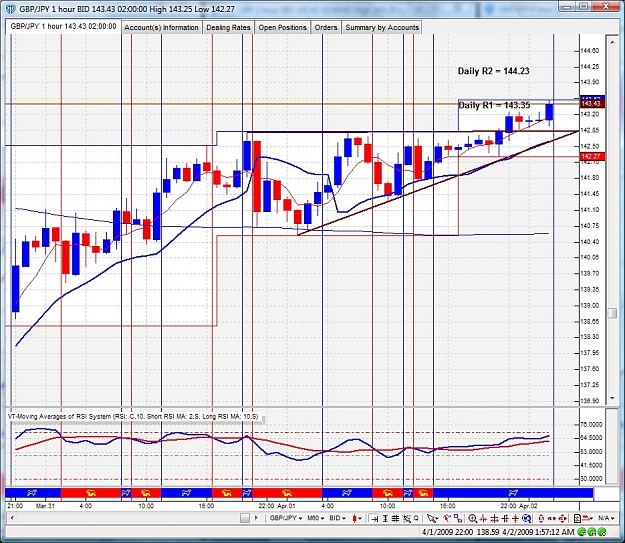Click the chart template document icon
The height and width of the screenshot is (543, 625).
(x=578, y=518)
